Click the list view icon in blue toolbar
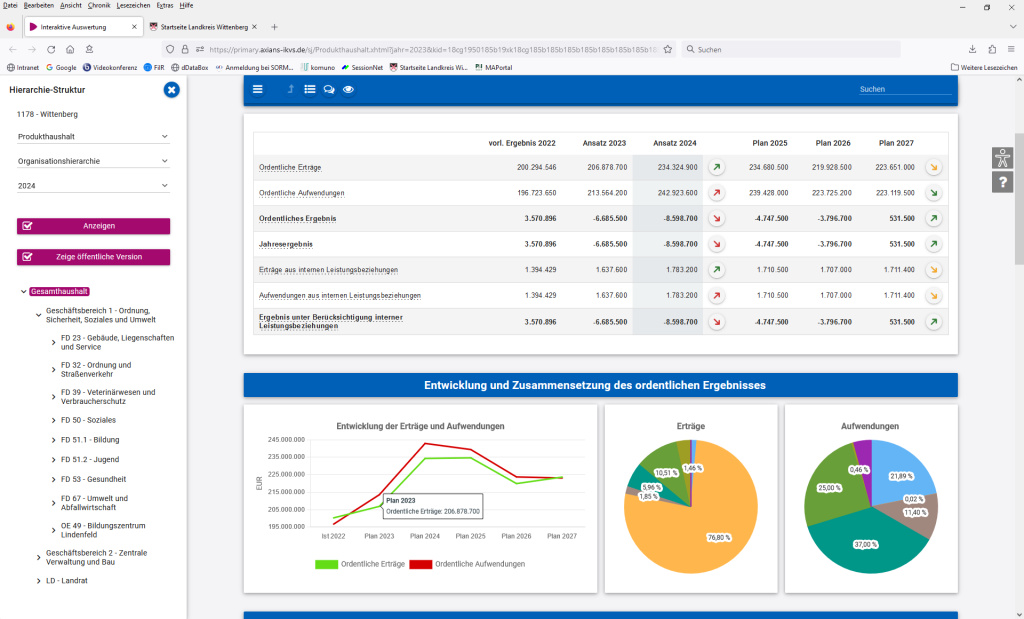This screenshot has height=619, width=1024. pyautogui.click(x=310, y=90)
